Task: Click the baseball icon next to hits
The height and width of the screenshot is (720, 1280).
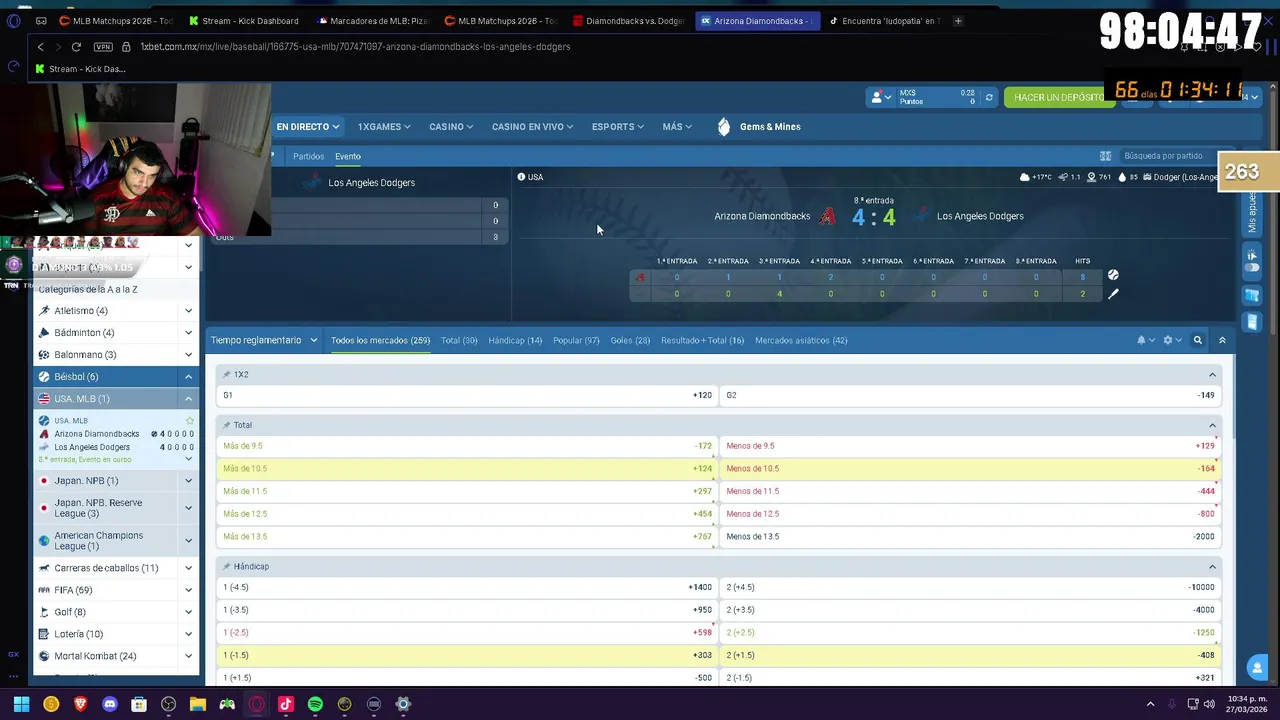Action: pyautogui.click(x=1113, y=275)
